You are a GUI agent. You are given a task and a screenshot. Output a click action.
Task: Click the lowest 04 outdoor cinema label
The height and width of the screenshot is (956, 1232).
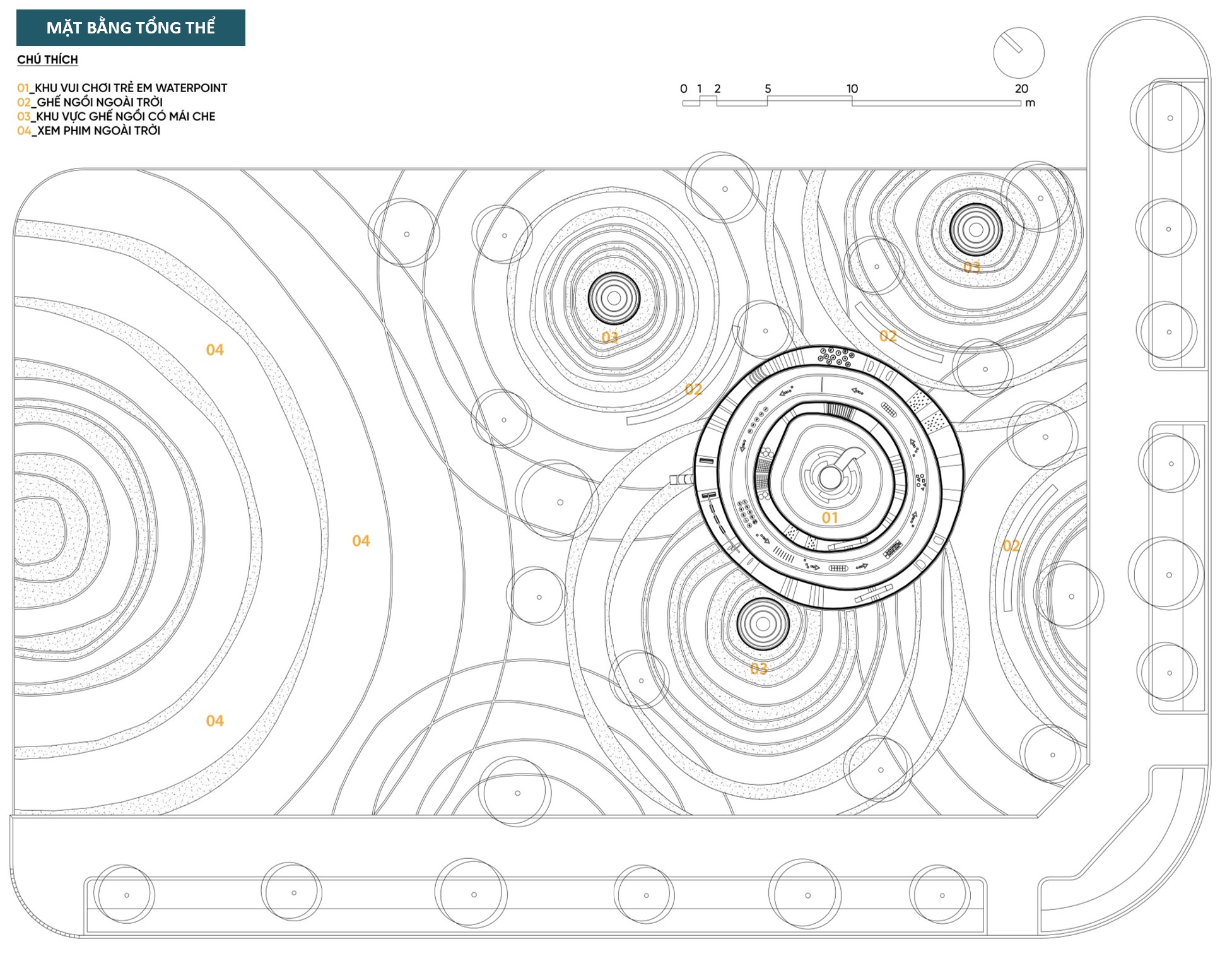[x=214, y=721]
